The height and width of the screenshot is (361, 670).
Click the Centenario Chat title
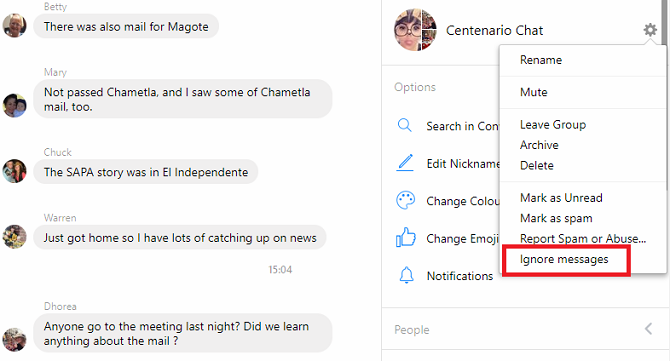pos(494,30)
